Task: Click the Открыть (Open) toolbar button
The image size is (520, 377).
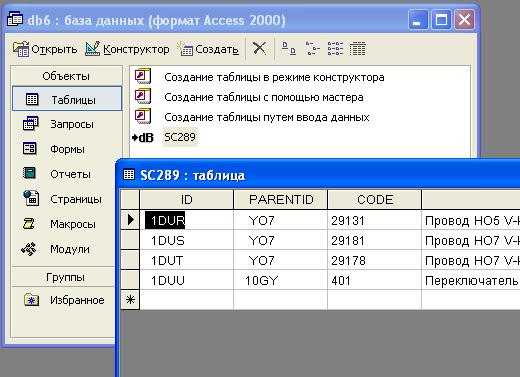Action: click(45, 49)
